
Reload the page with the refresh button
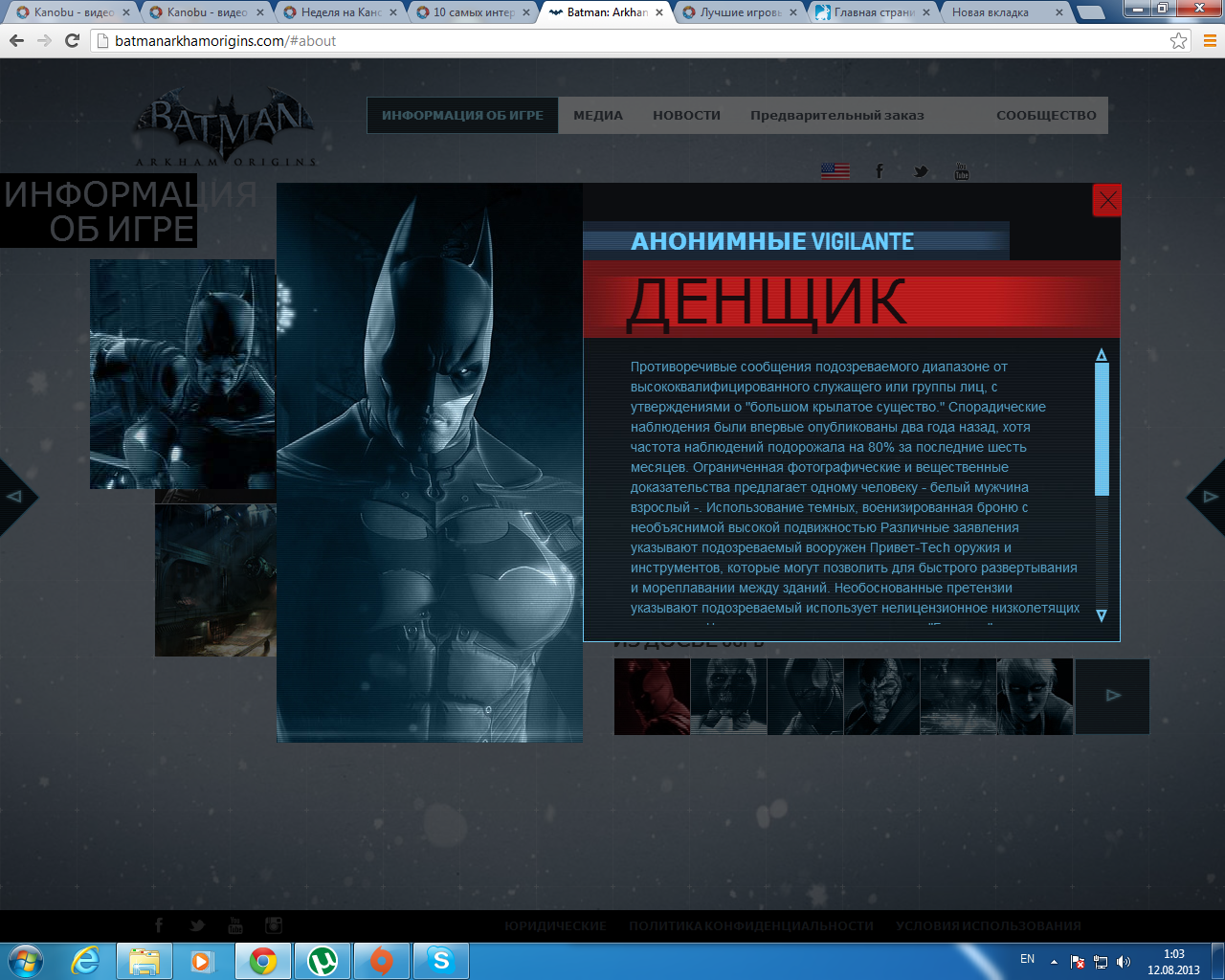tap(72, 41)
